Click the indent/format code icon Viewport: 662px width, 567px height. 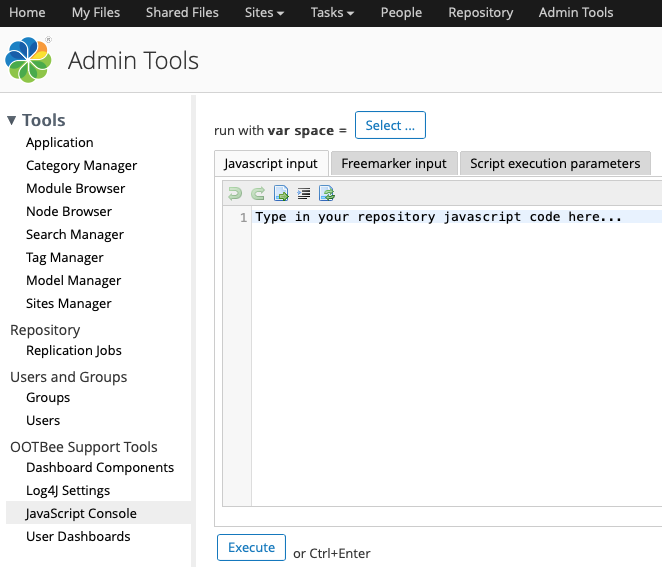pyautogui.click(x=304, y=193)
